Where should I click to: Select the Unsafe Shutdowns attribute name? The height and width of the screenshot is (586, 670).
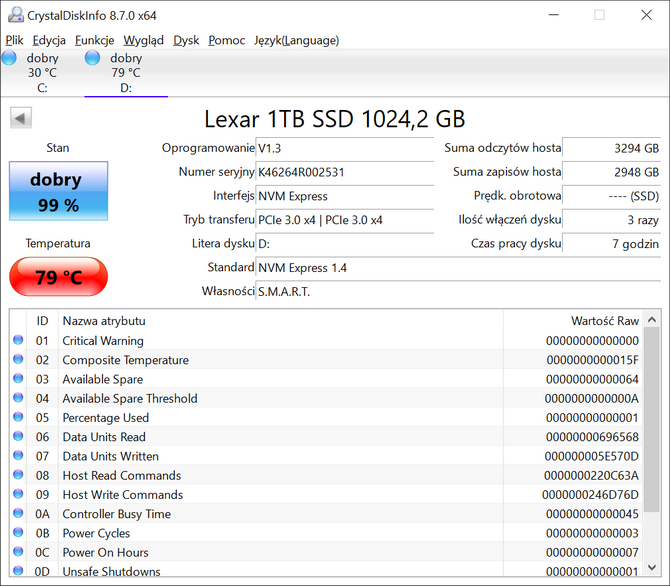112,571
